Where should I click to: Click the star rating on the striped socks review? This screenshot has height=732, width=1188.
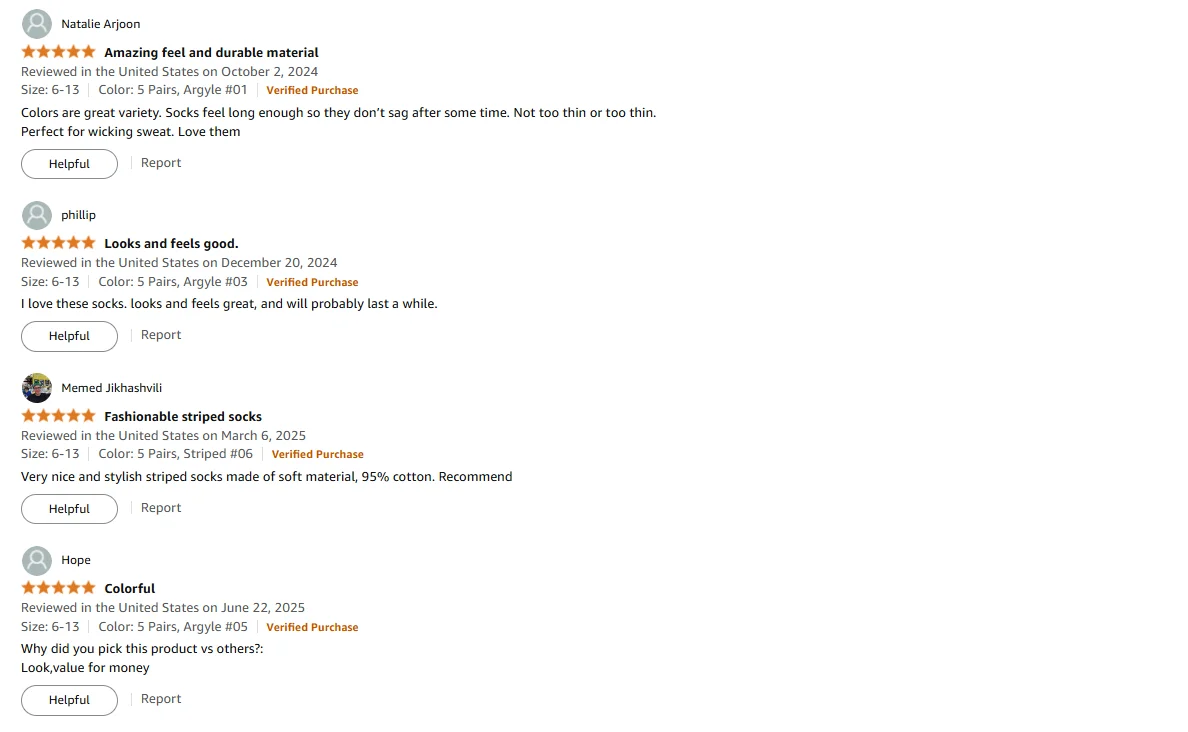point(58,415)
